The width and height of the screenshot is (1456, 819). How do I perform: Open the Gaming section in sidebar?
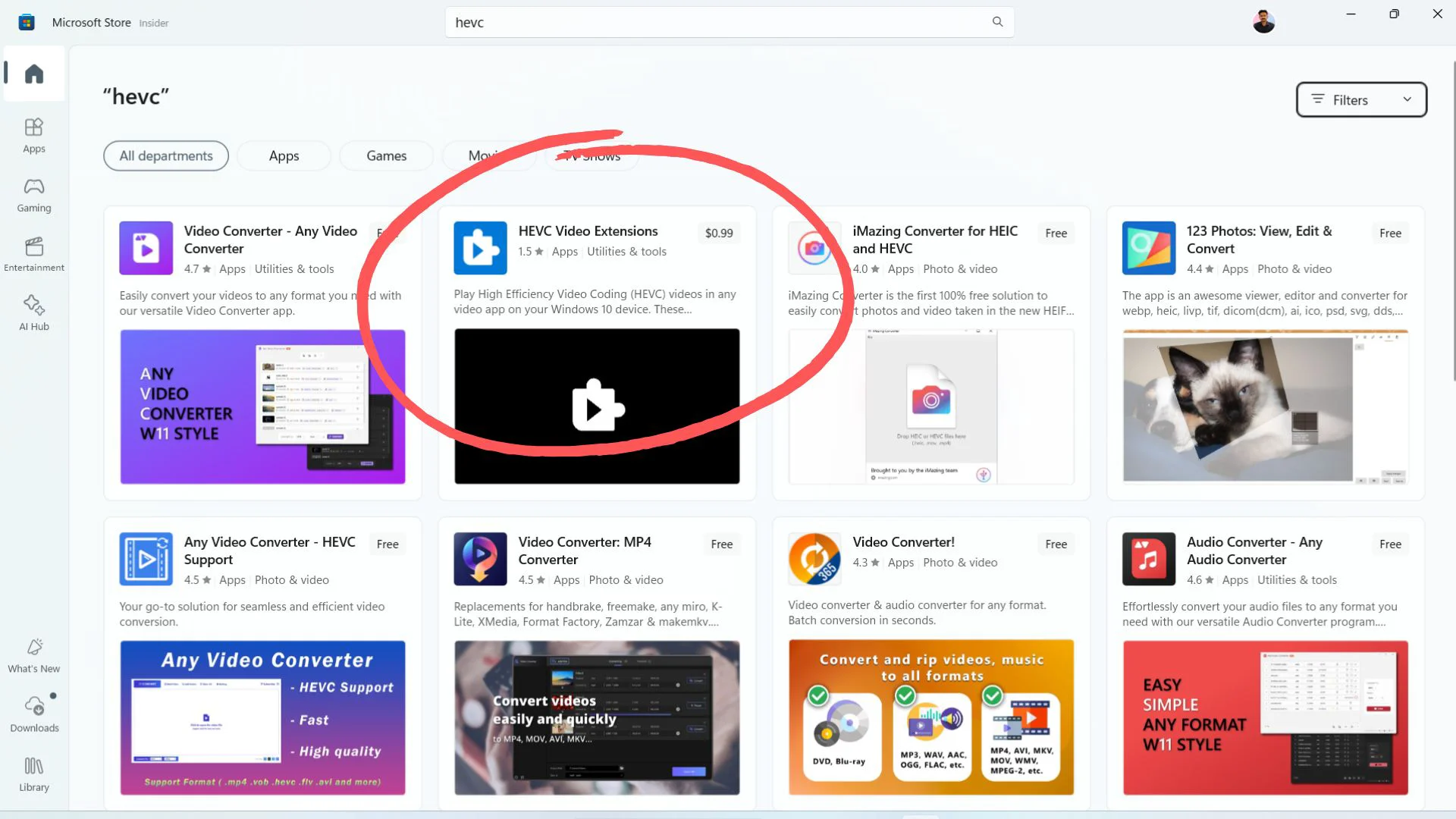click(33, 195)
